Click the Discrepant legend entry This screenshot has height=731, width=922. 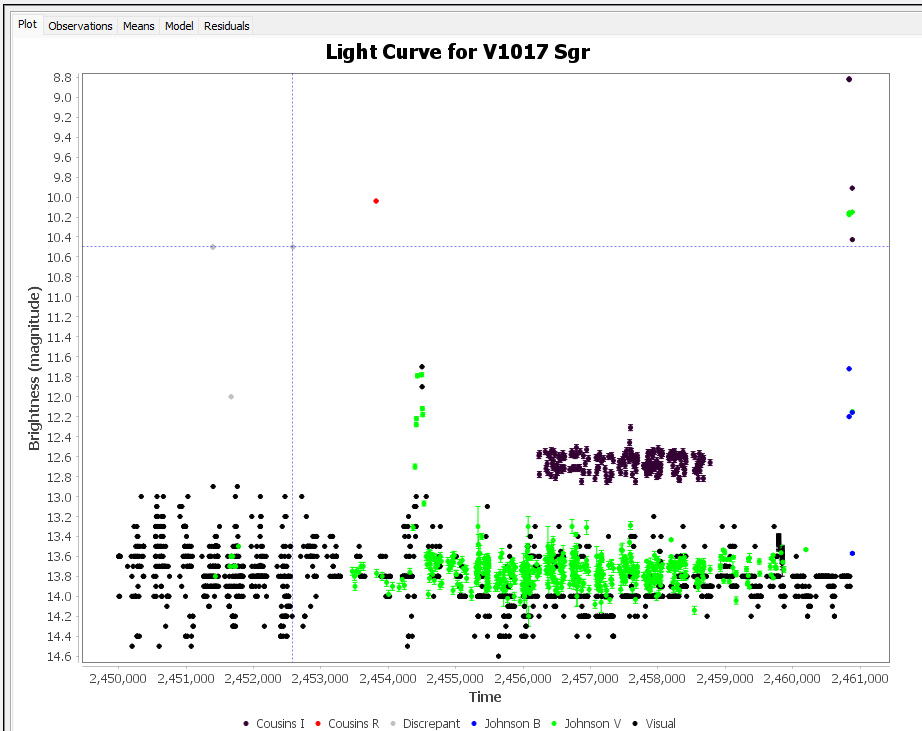tap(425, 723)
